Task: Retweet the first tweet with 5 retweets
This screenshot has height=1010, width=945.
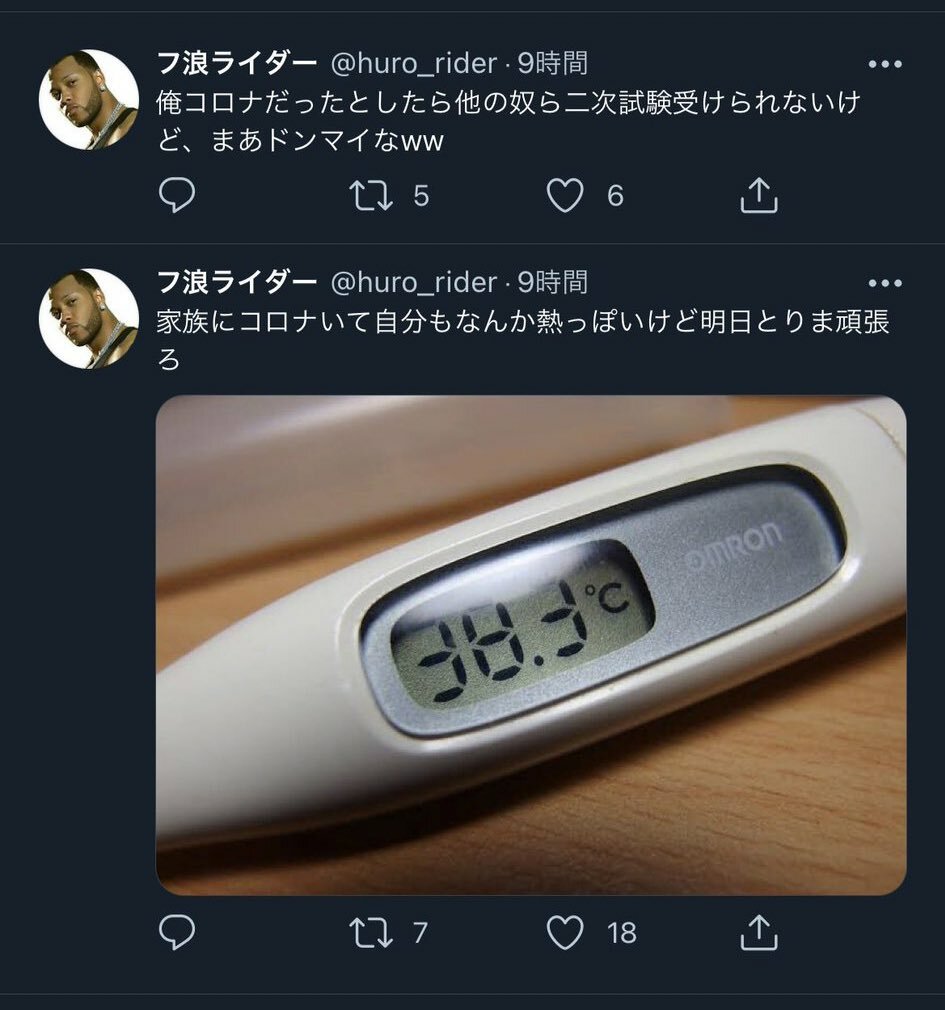Action: [x=371, y=195]
